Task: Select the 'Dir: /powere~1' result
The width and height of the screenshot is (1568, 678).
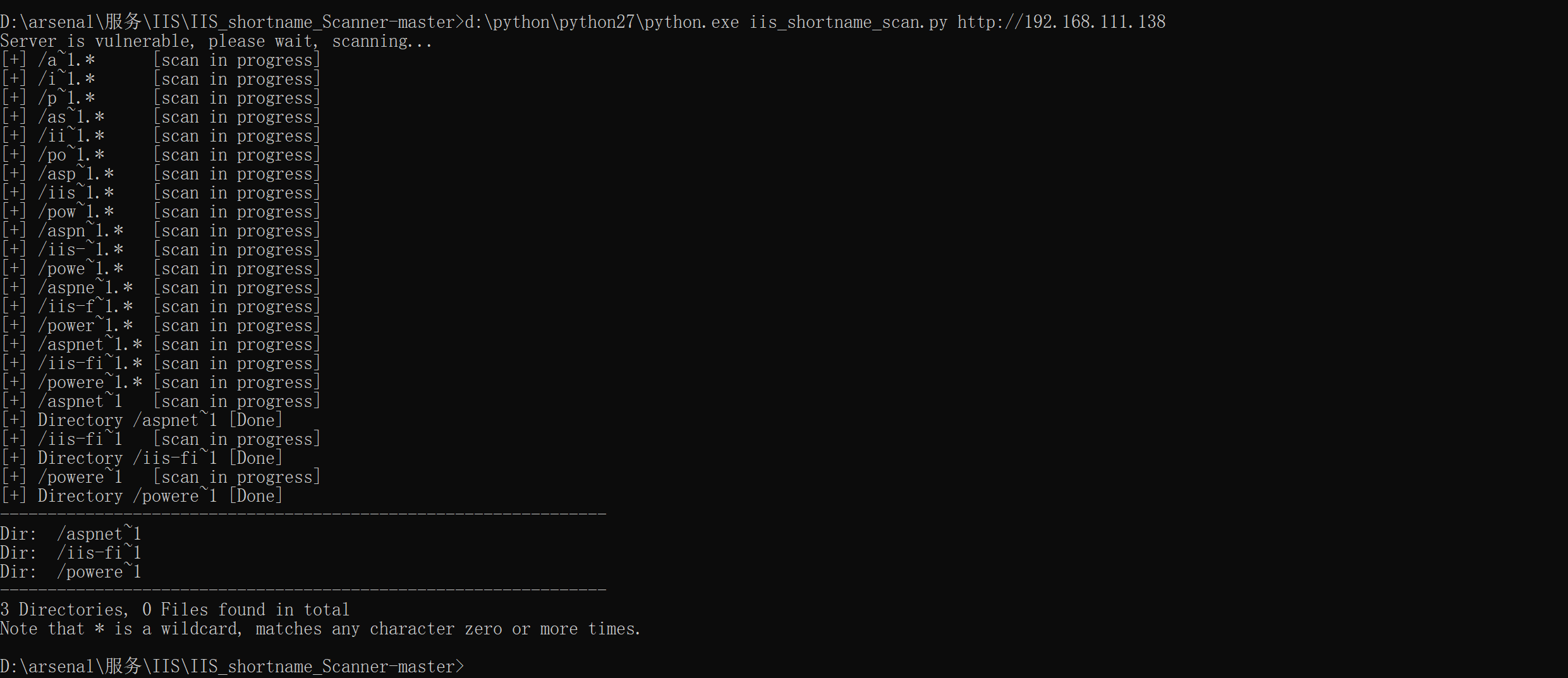Action: [x=71, y=572]
